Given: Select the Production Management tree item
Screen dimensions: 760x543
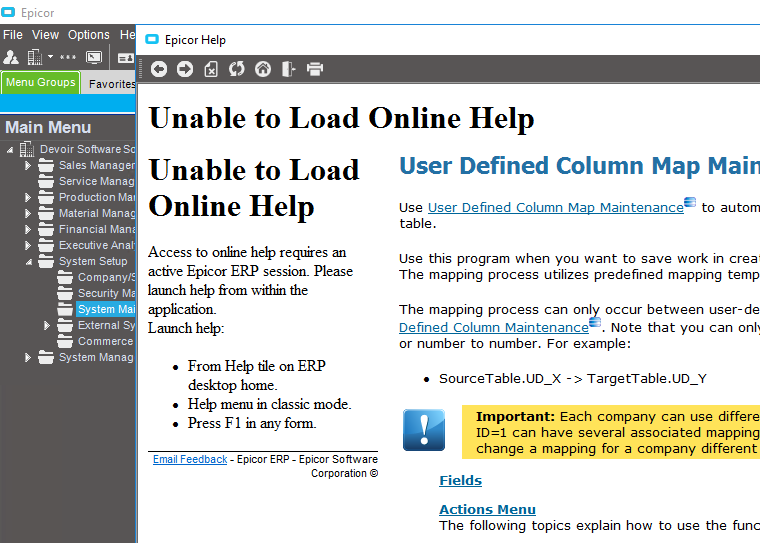Looking at the screenshot, I should pos(97,197).
